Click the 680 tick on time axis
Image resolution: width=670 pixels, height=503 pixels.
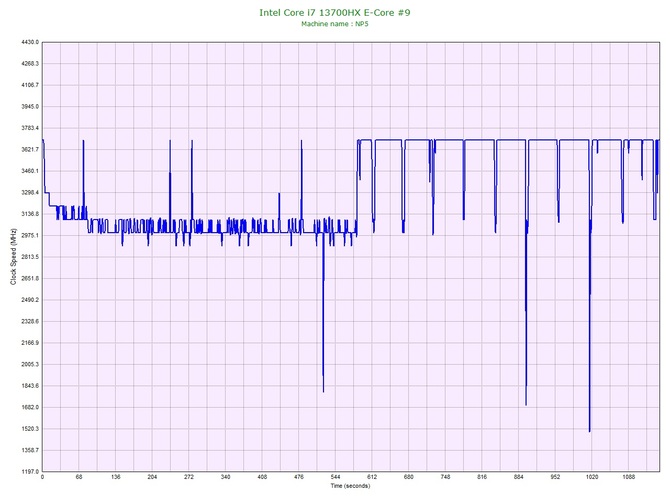pyautogui.click(x=408, y=477)
